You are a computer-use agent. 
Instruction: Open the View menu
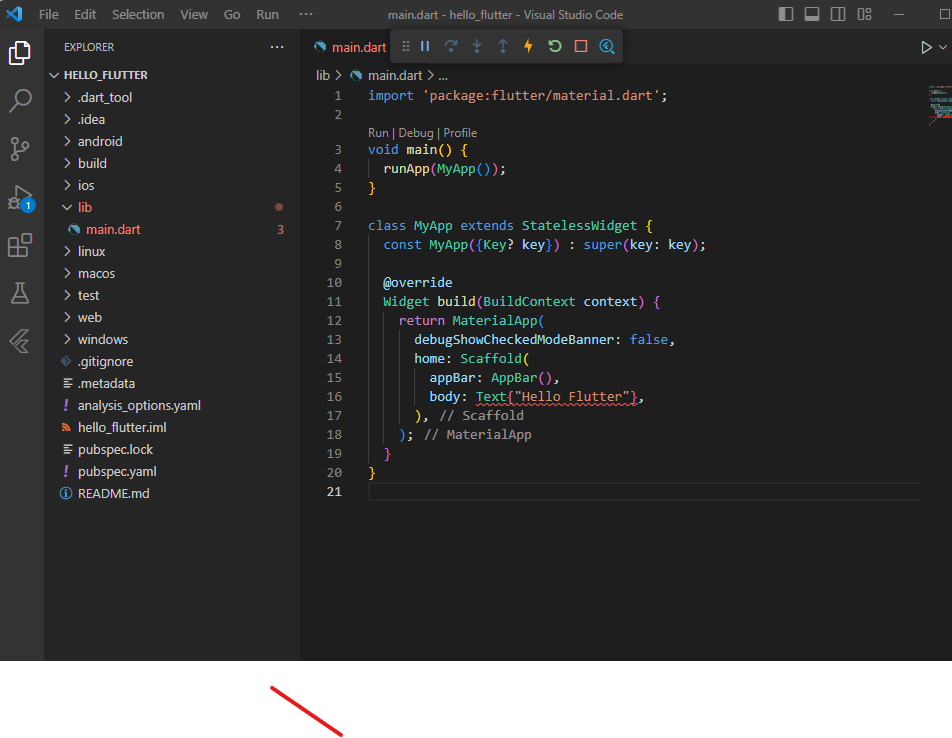194,15
